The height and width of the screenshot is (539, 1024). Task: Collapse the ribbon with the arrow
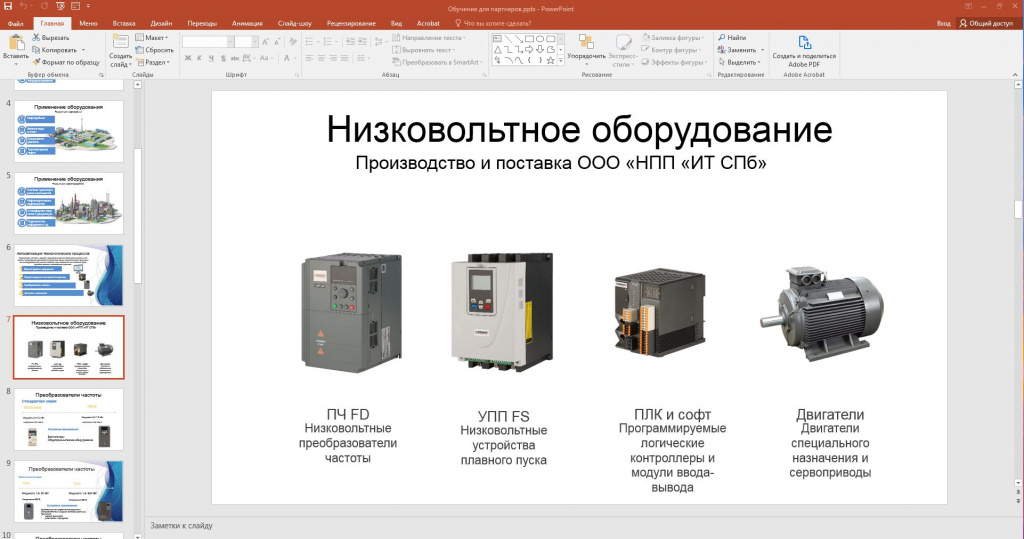pos(1016,74)
